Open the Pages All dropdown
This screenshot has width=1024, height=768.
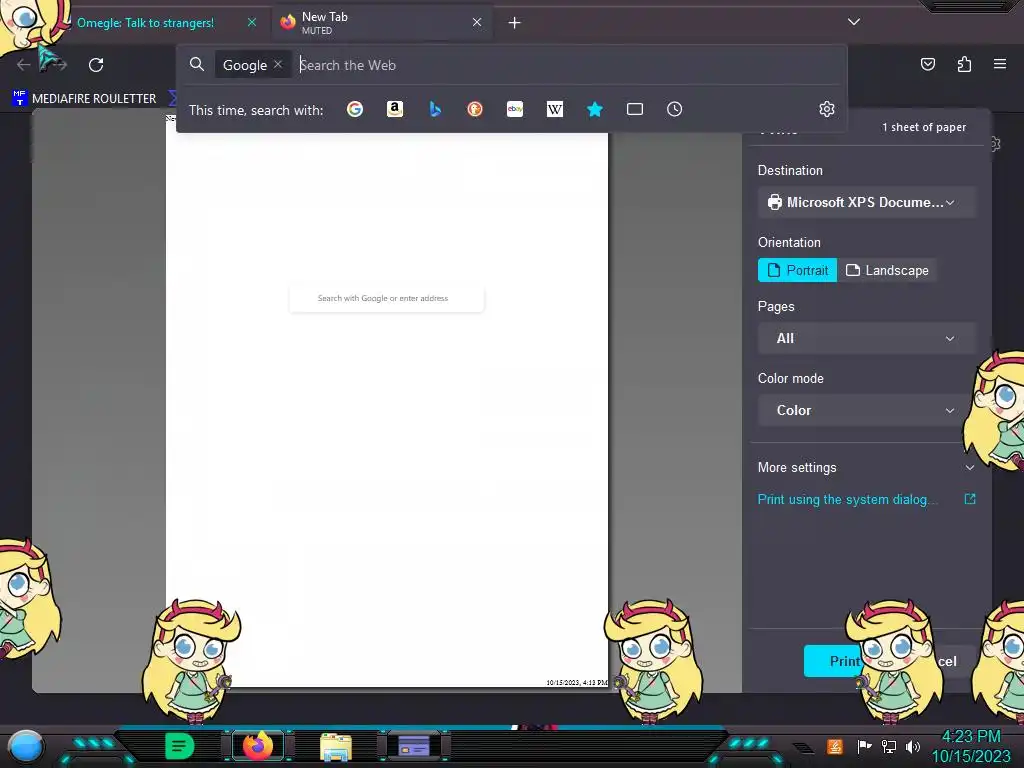pyautogui.click(x=867, y=338)
